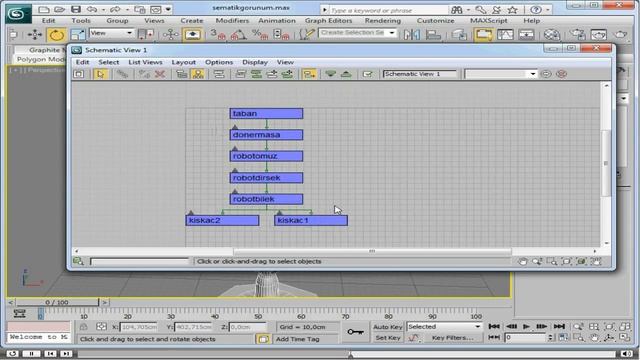This screenshot has height=360, width=640.
Task: Go to end frame
Action: tap(560, 327)
